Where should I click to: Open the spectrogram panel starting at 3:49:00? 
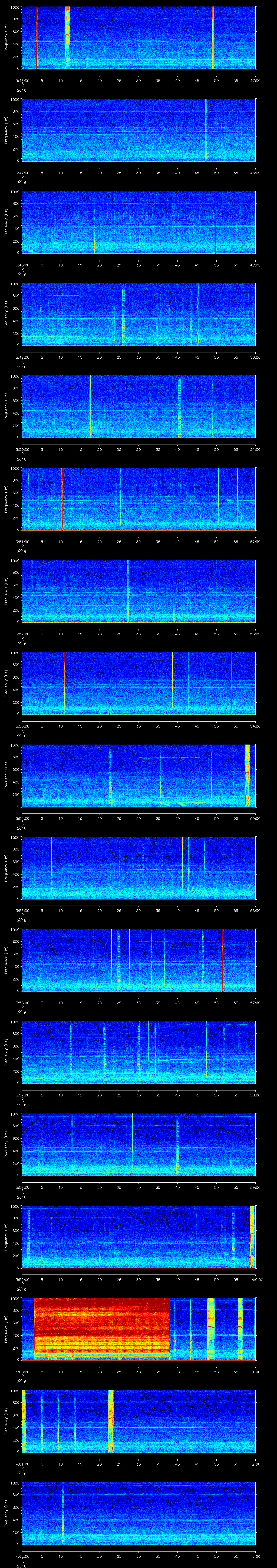pyautogui.click(x=138, y=314)
